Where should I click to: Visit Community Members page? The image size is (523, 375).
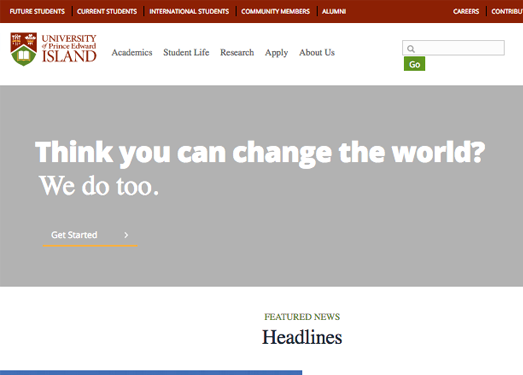[276, 11]
